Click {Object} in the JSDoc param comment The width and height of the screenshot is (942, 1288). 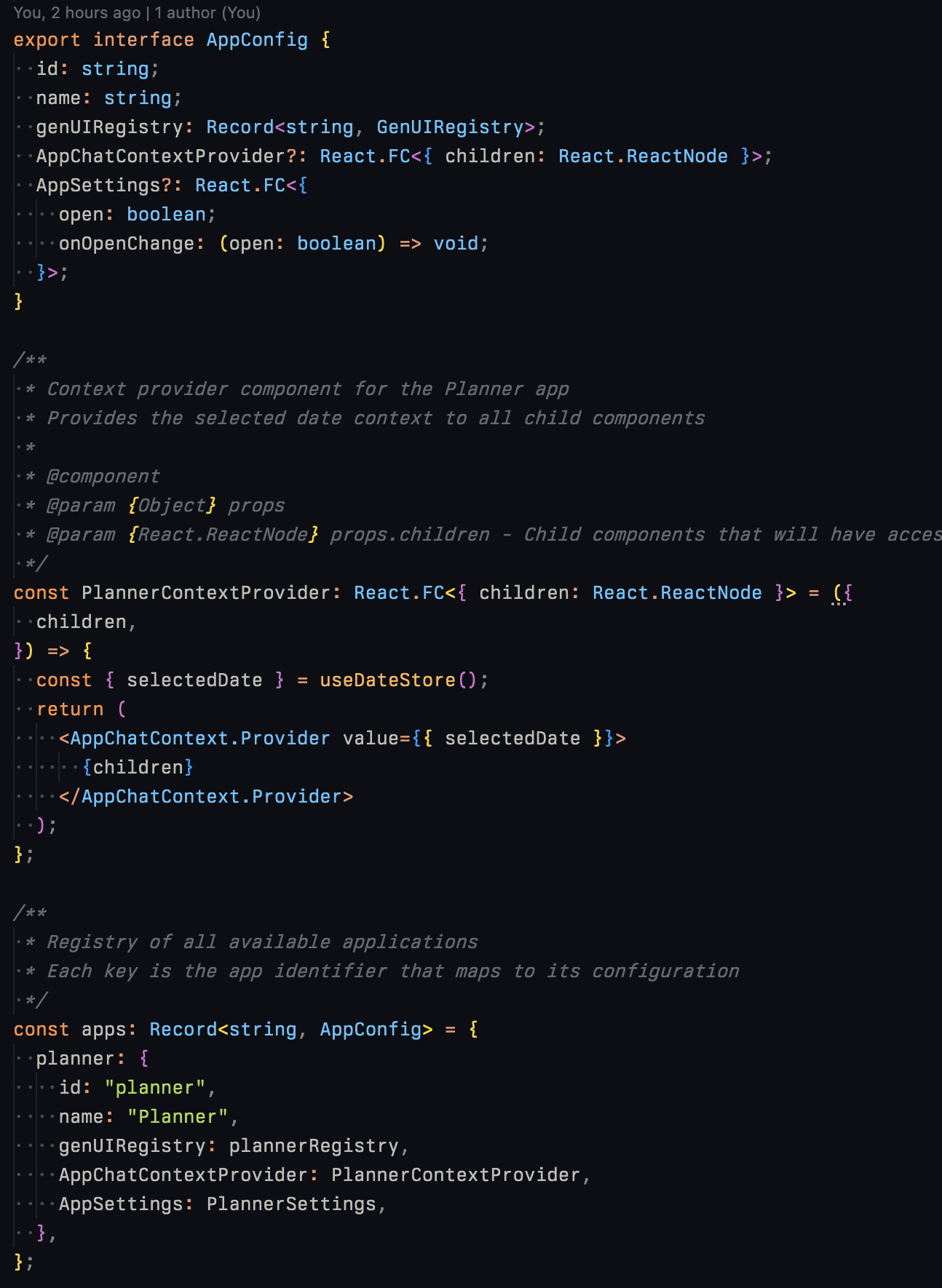172,506
